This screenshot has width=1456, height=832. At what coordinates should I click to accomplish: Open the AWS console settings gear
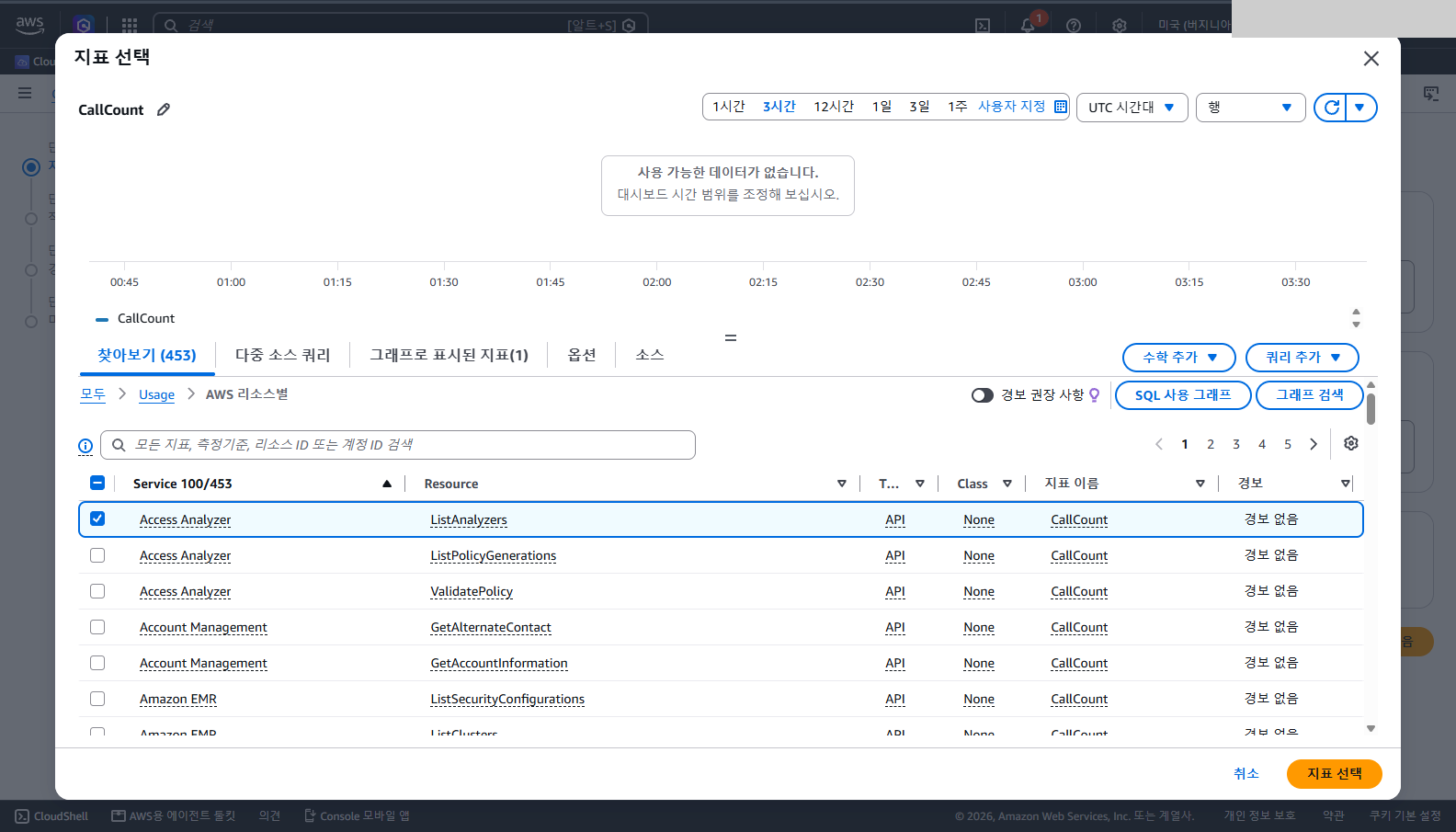pyautogui.click(x=1120, y=25)
